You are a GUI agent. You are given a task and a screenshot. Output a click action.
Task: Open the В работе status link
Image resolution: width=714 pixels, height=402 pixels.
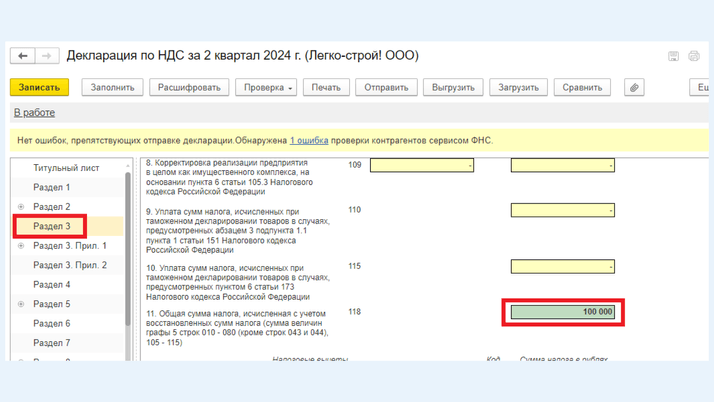click(x=35, y=113)
